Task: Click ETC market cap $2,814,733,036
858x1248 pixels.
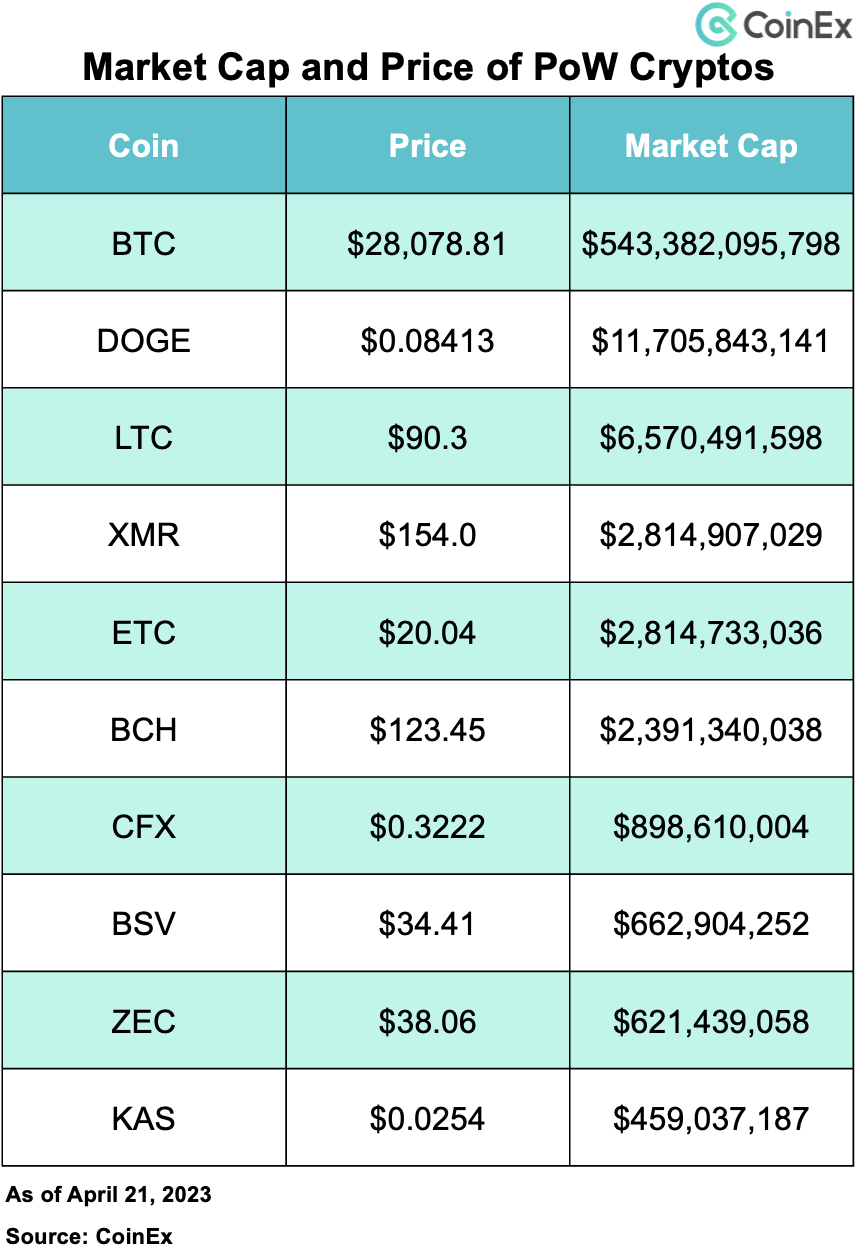Action: click(x=711, y=632)
